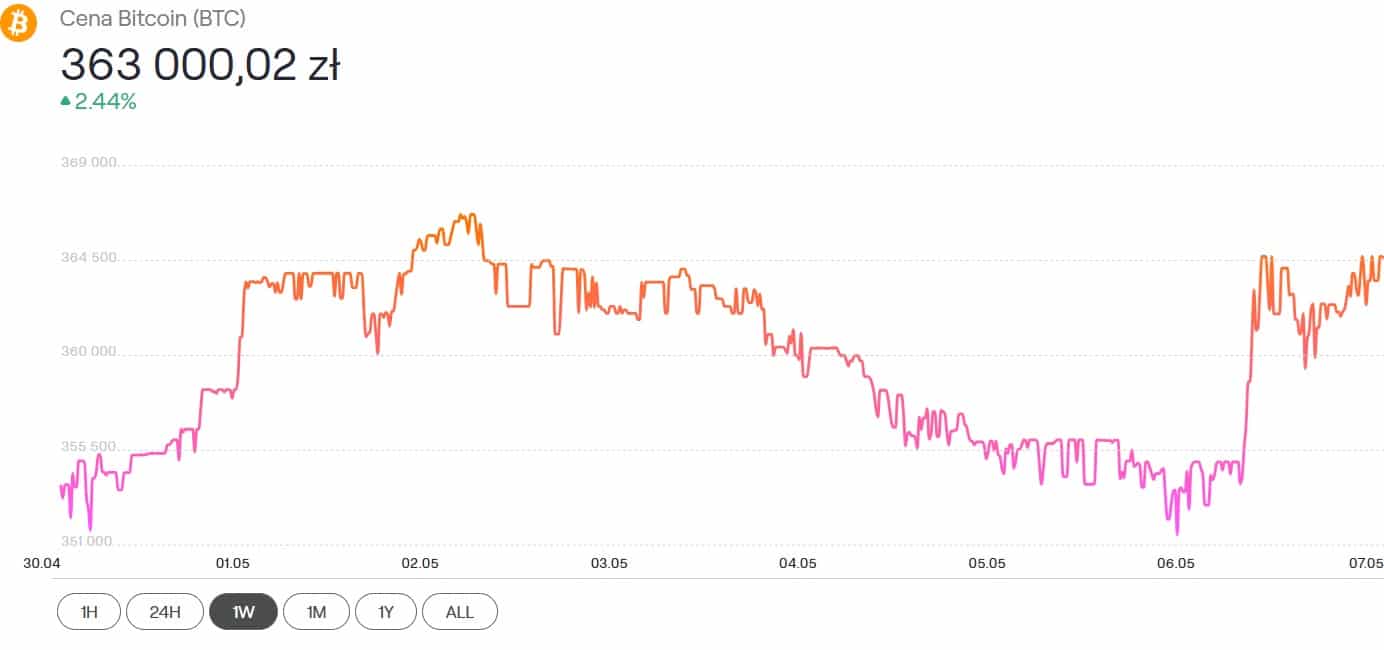Image resolution: width=1384 pixels, height=650 pixels.
Task: Select the active 1W range button
Action: (x=243, y=612)
